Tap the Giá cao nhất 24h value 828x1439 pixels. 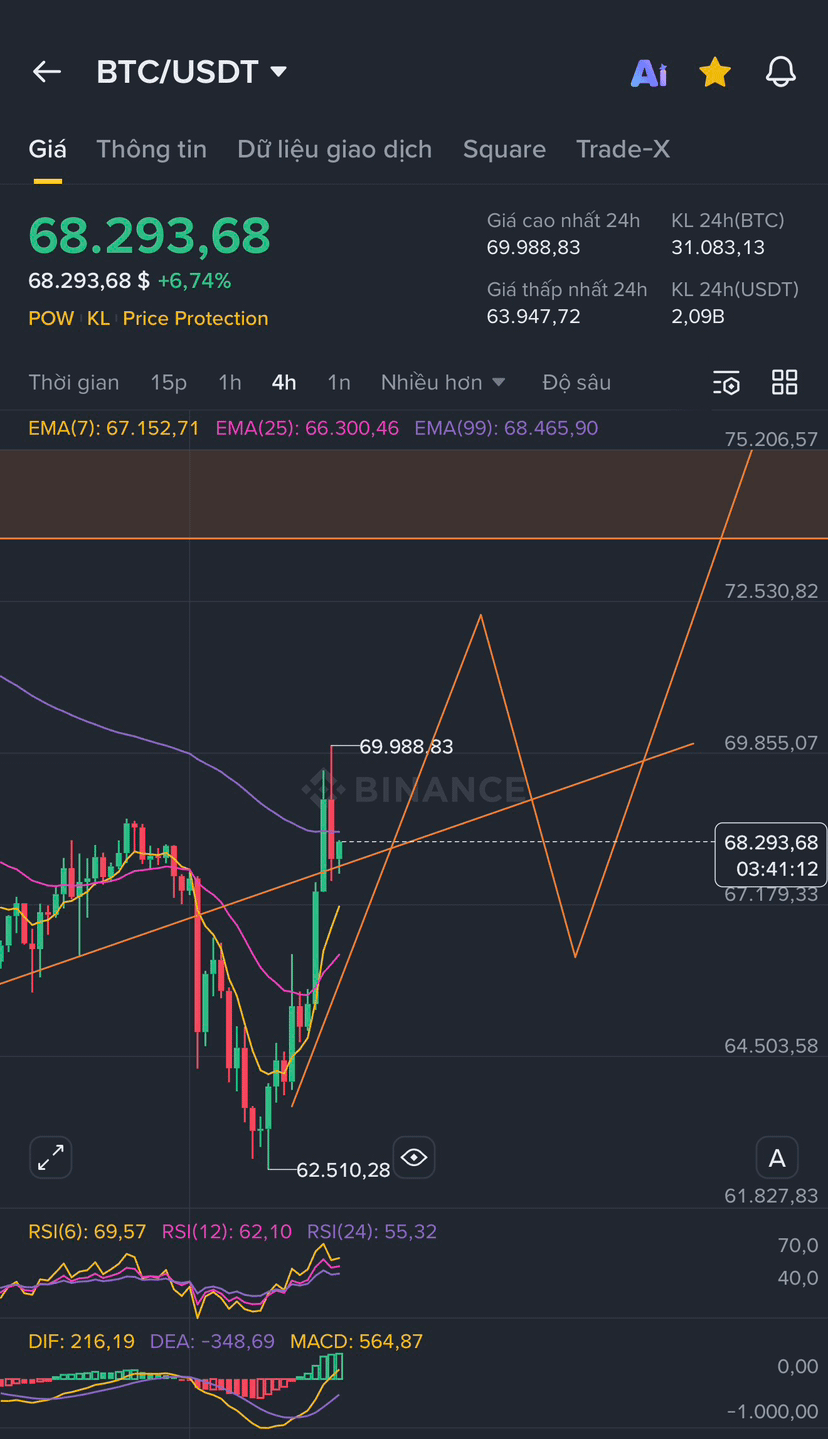coord(533,247)
